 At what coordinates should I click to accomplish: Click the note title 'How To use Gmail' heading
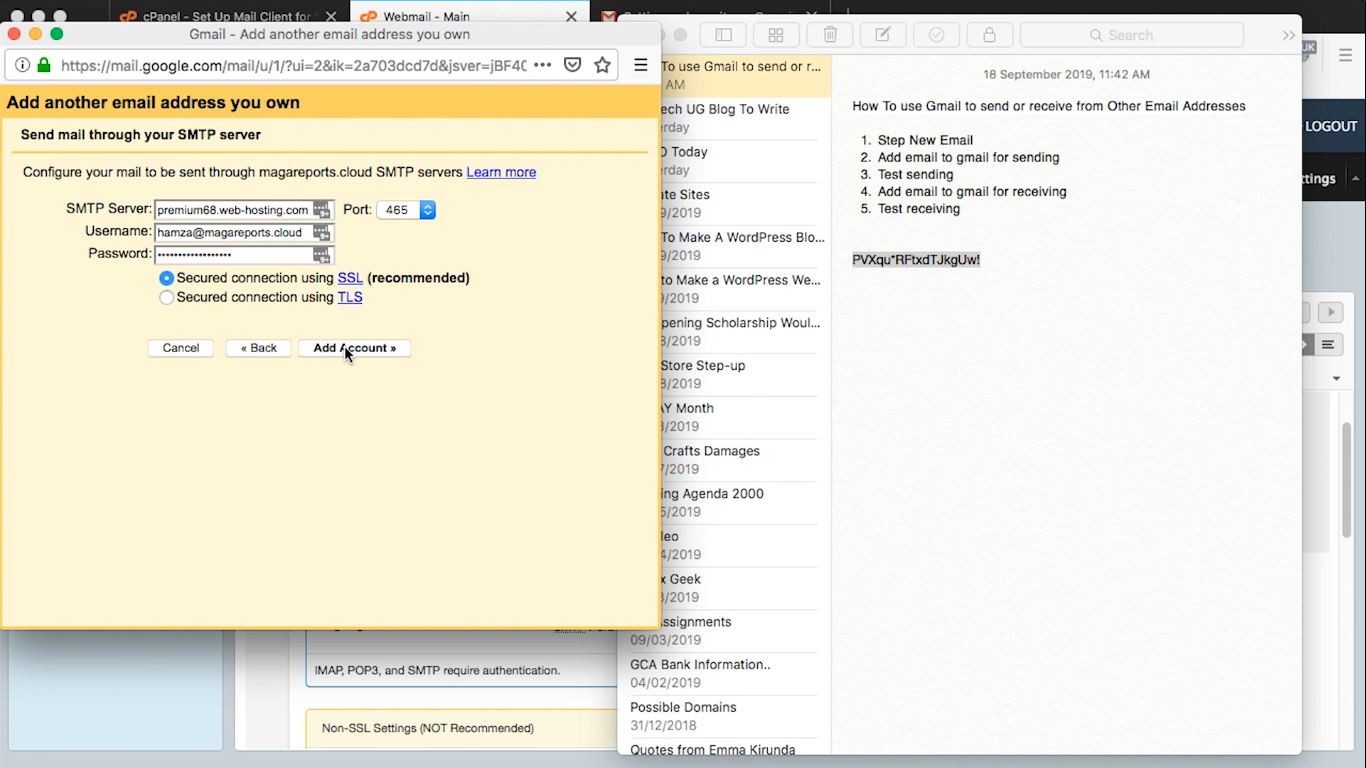[x=1049, y=106]
